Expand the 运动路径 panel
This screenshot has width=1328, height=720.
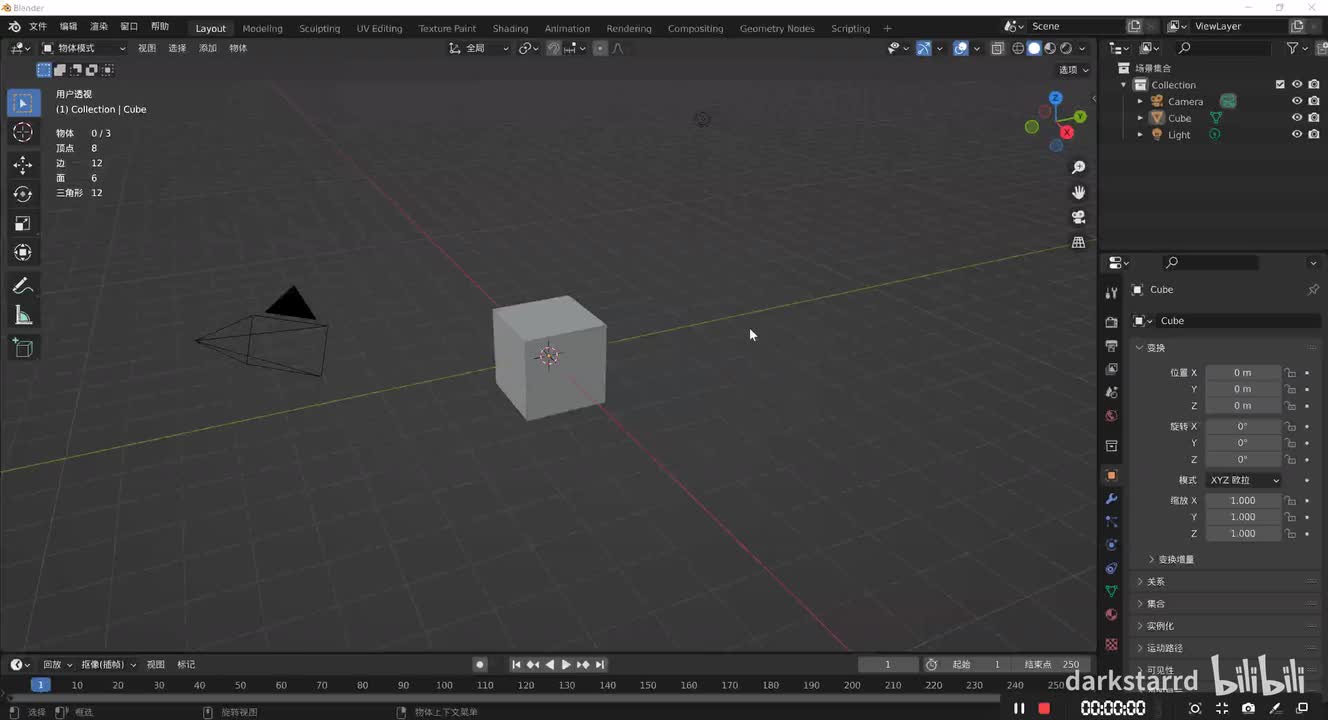coord(1165,648)
